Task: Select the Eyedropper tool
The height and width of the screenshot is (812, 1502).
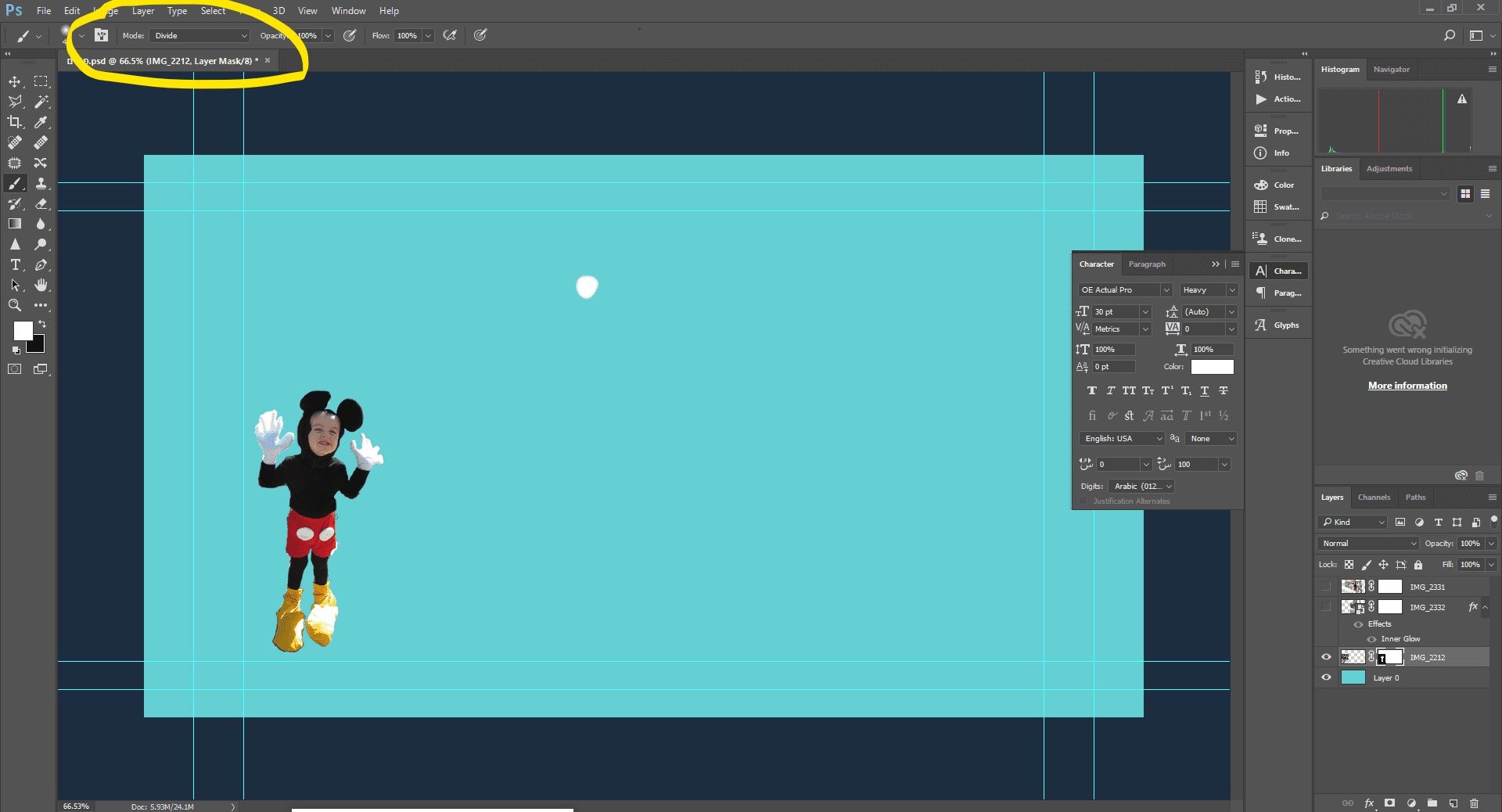Action: [x=41, y=122]
